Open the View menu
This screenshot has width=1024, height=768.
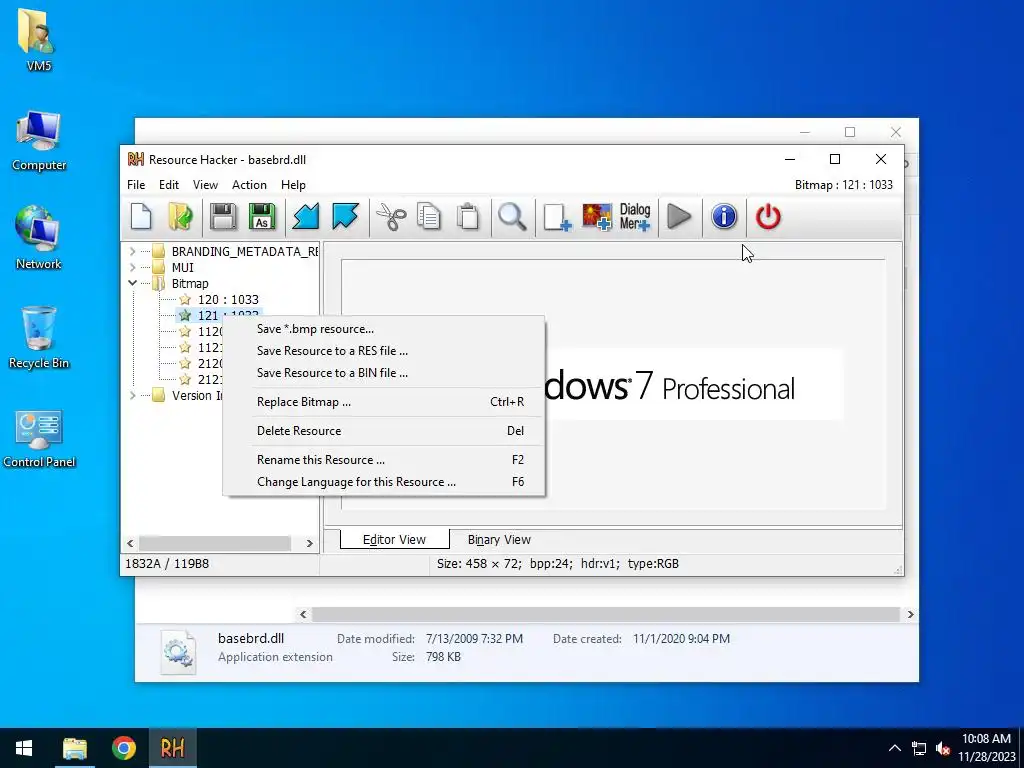click(205, 185)
